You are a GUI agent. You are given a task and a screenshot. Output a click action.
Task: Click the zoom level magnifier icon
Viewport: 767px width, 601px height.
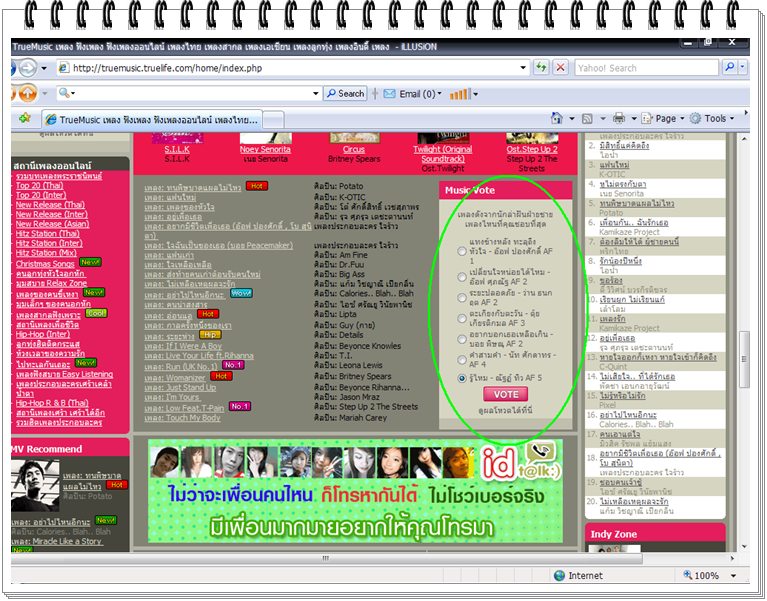tap(688, 575)
